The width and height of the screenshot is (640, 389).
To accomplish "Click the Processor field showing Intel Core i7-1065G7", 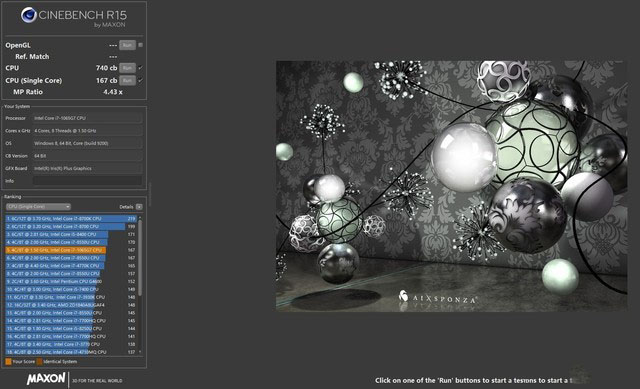I will 87,118.
